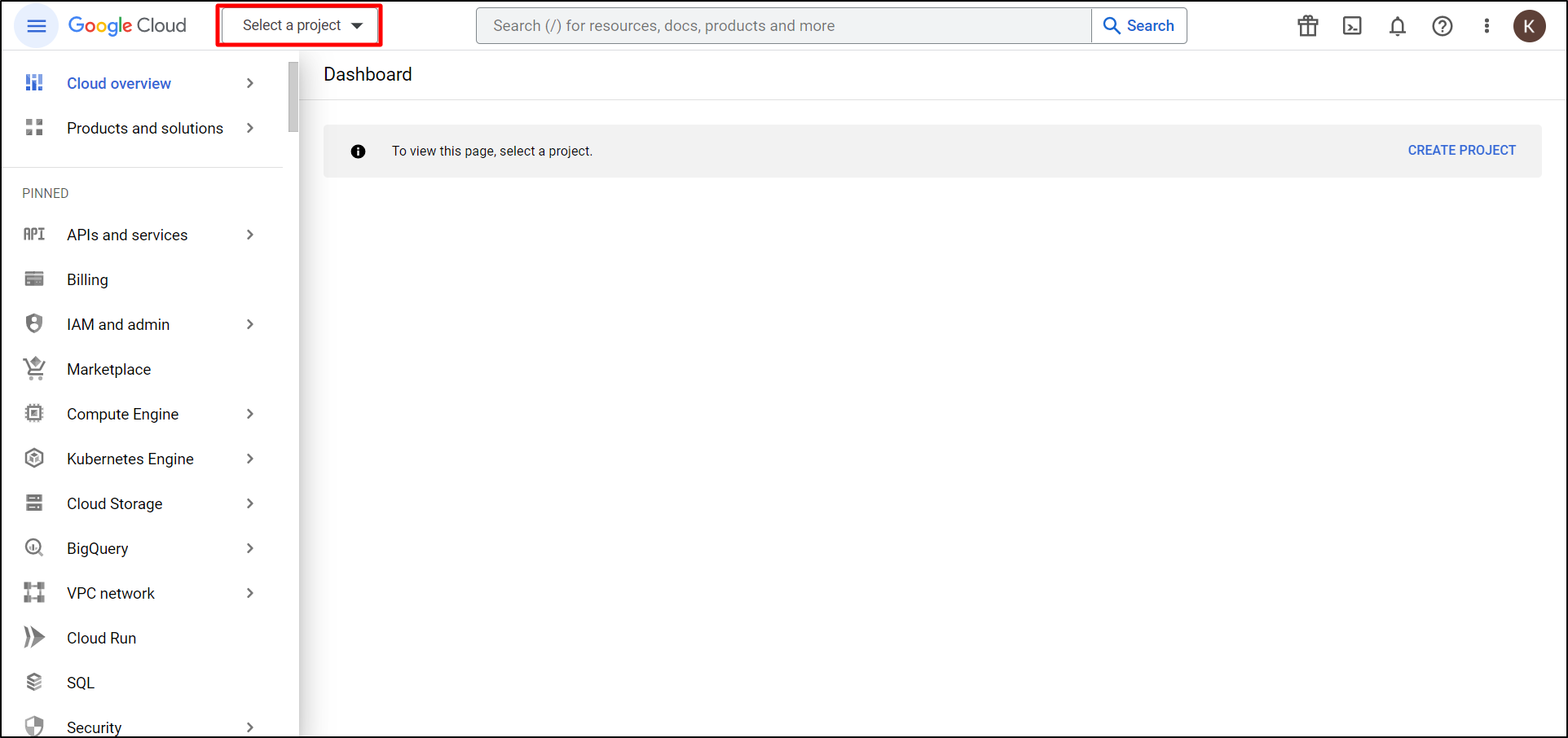Expand the IAM and admin chevron
Viewport: 1568px width, 738px height.
click(250, 323)
